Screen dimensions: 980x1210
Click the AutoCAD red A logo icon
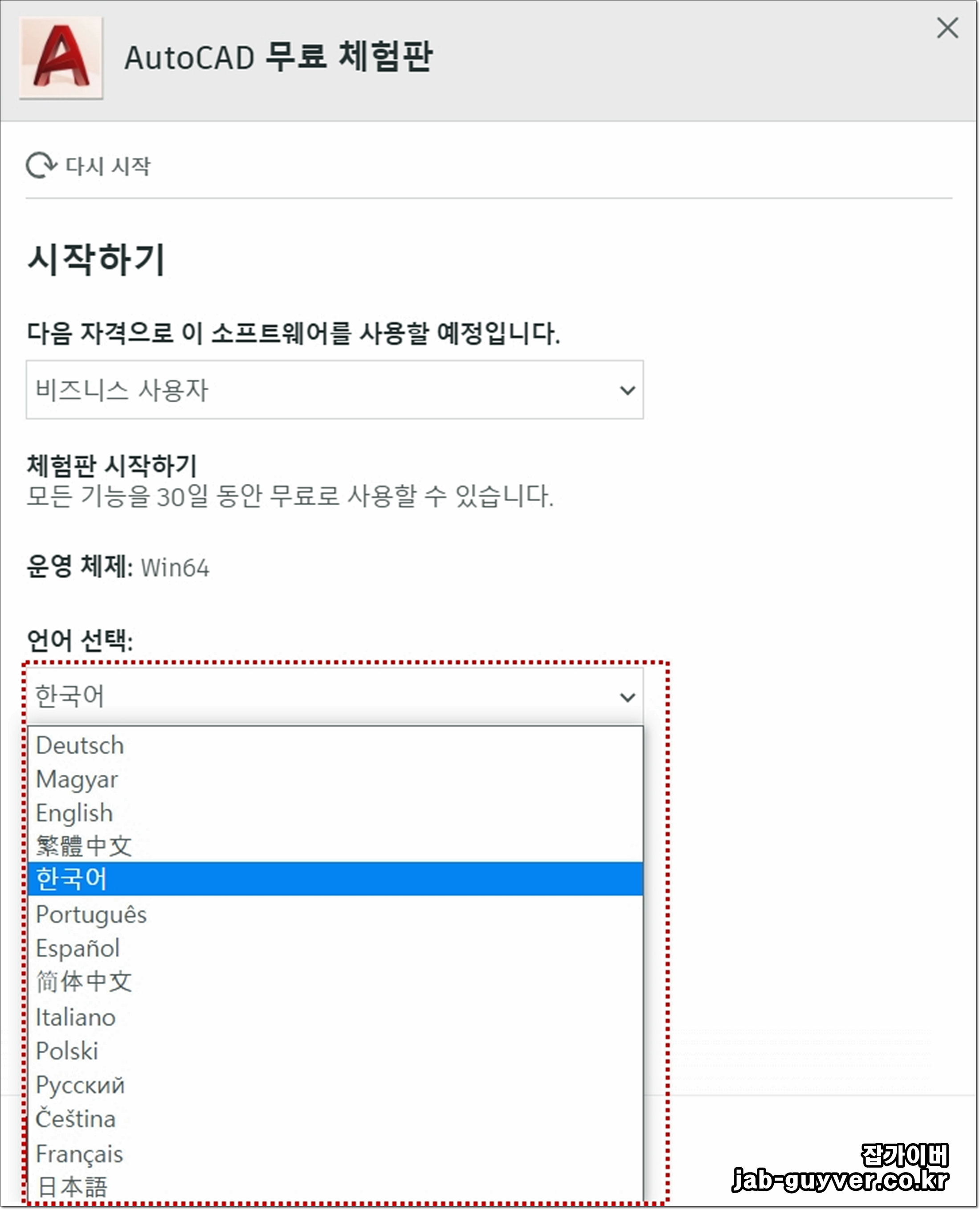(x=61, y=57)
